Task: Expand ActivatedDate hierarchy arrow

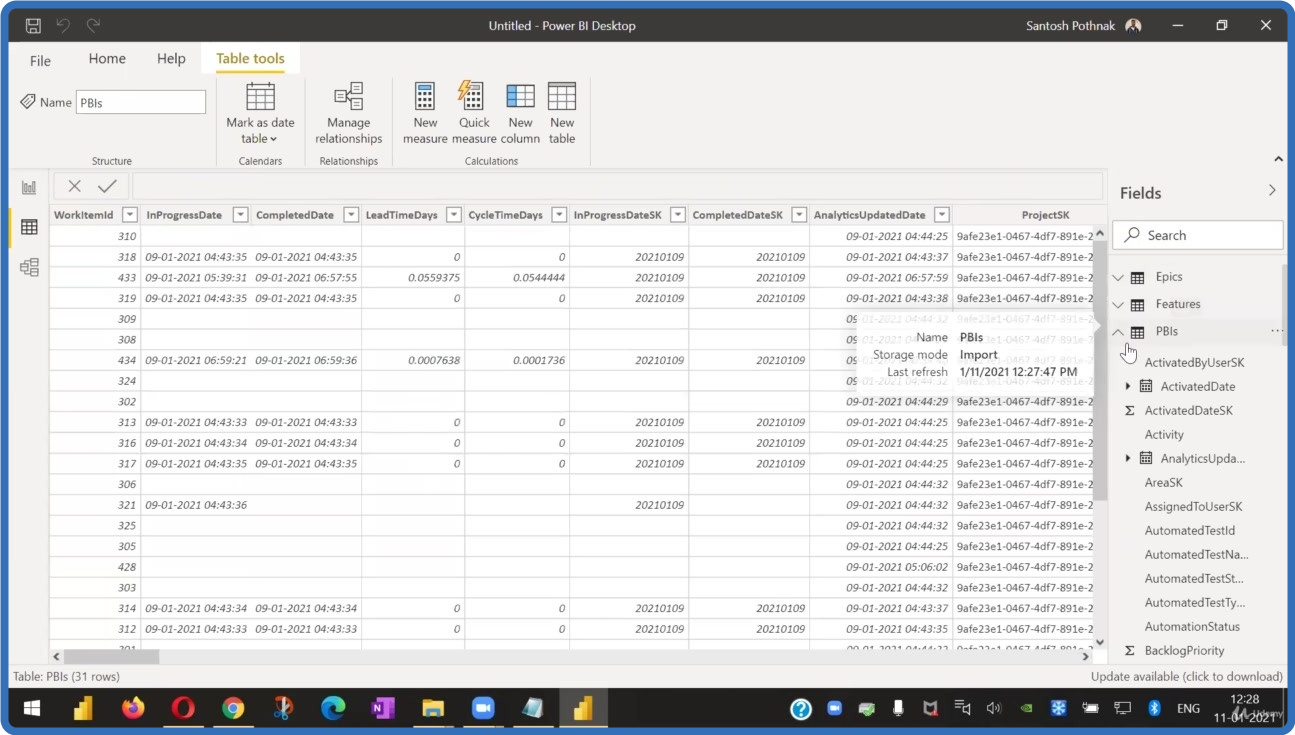Action: (1128, 386)
